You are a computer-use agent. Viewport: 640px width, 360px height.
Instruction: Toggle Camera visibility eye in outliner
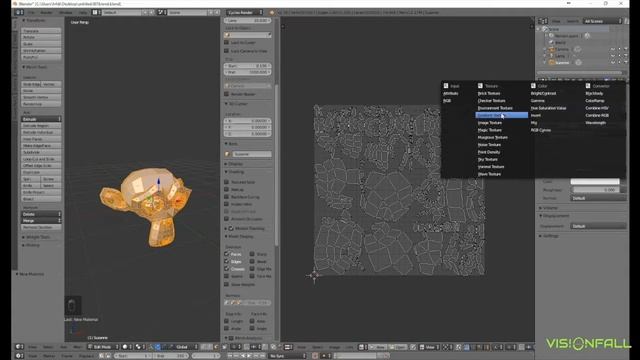(613, 49)
